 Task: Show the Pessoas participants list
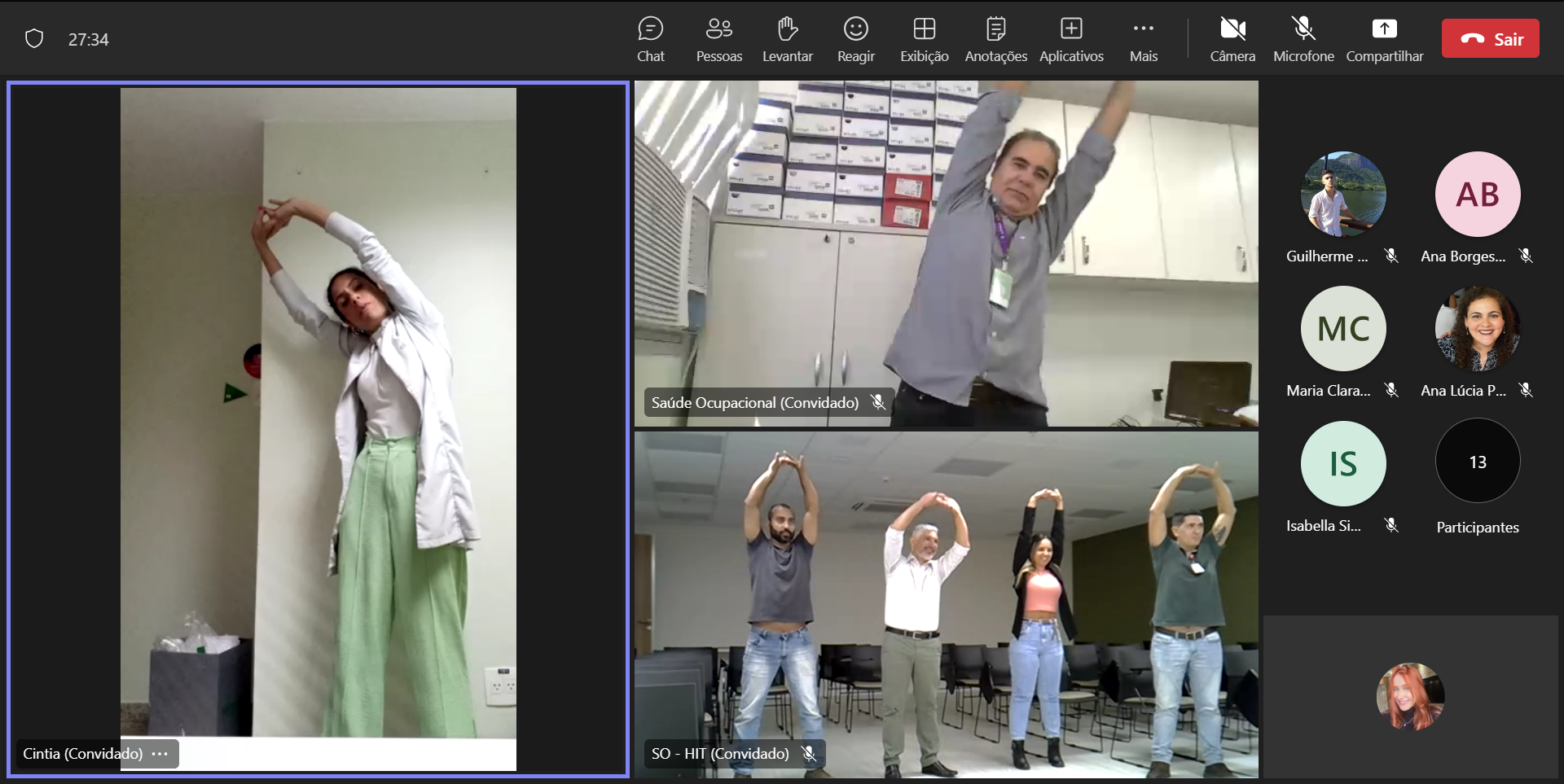718,39
